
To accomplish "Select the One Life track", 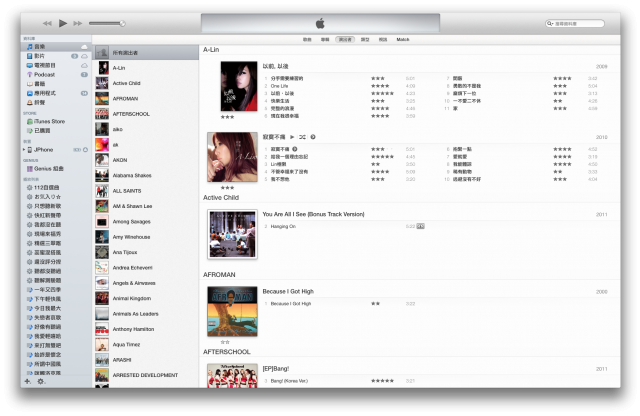I will (279, 86).
